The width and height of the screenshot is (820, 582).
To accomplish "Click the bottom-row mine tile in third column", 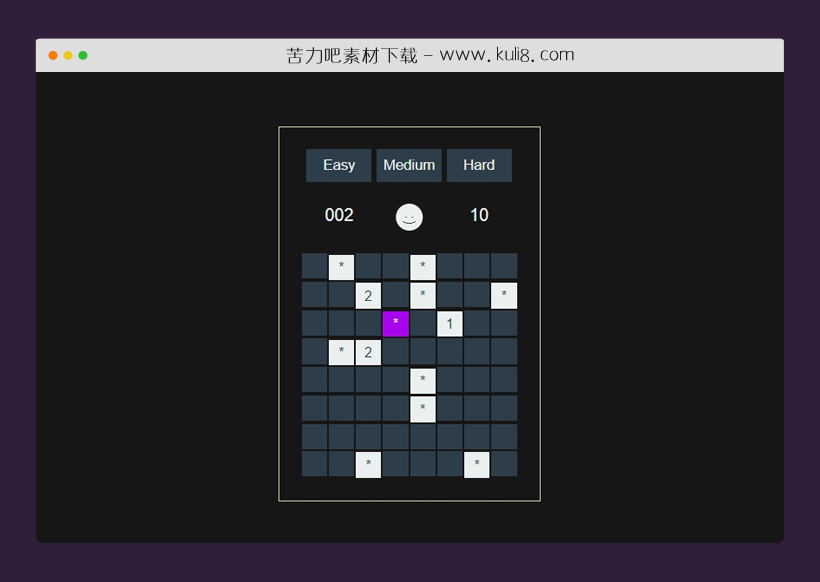I will [368, 465].
